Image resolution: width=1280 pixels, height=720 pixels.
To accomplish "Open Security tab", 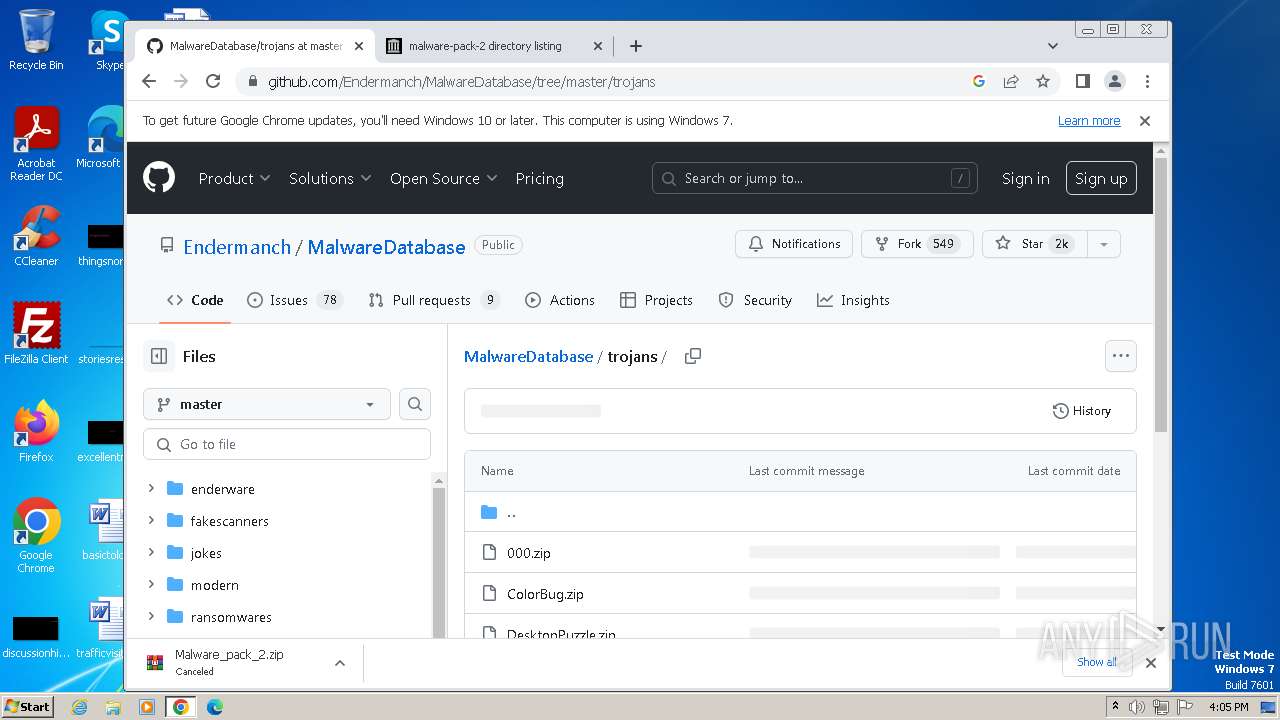I will click(755, 300).
